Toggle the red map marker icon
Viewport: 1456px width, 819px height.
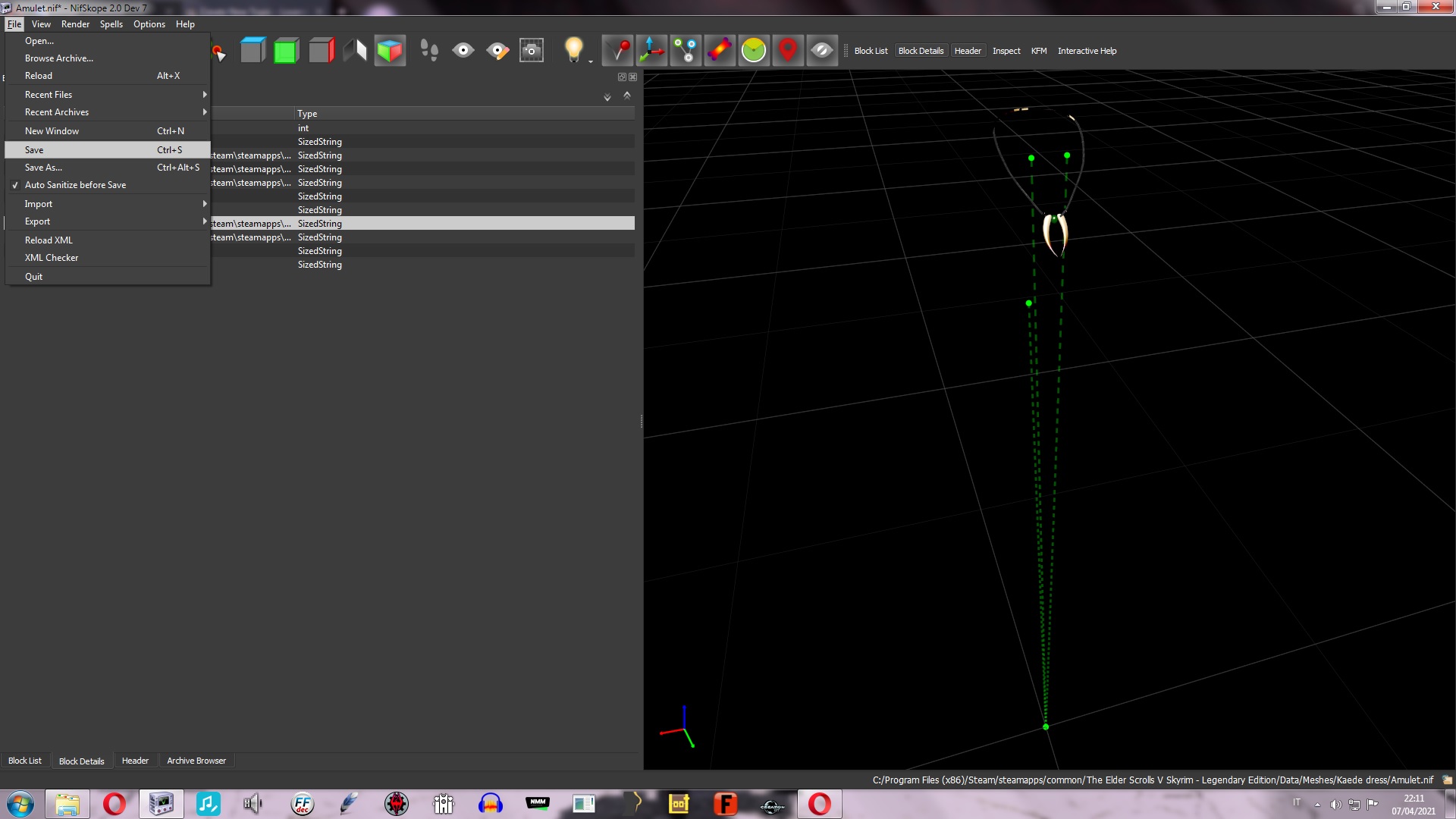[788, 51]
